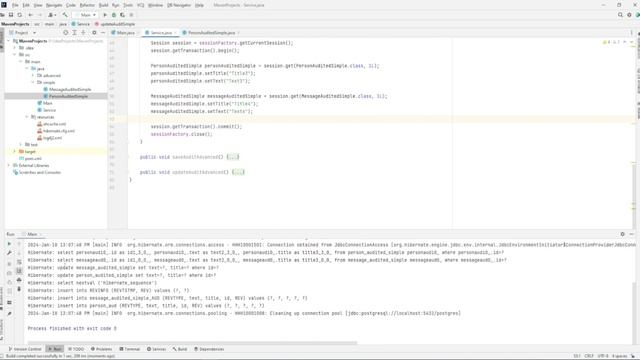The height and width of the screenshot is (360, 640).
Task: Toggle soft-wrap in Run console
Action: [19, 262]
